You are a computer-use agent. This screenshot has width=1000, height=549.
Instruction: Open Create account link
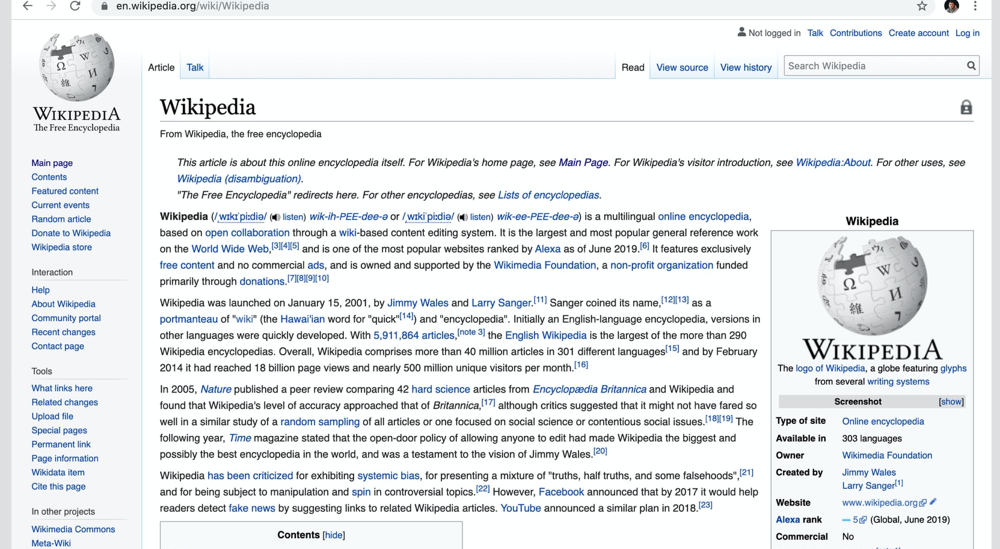918,33
